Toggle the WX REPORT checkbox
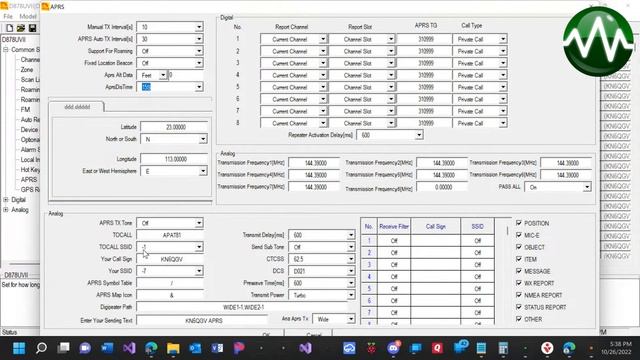This screenshot has height=360, width=640. (x=519, y=283)
